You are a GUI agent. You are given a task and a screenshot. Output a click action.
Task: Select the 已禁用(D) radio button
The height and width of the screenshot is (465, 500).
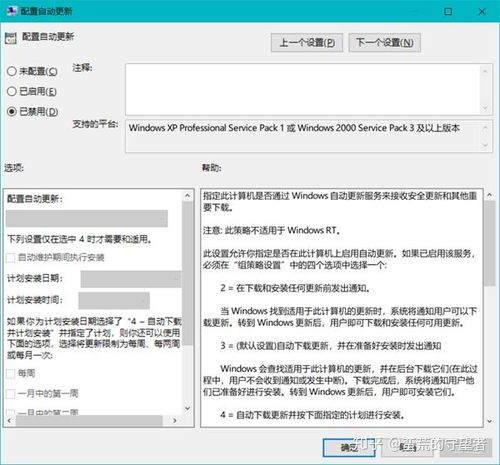(x=12, y=111)
